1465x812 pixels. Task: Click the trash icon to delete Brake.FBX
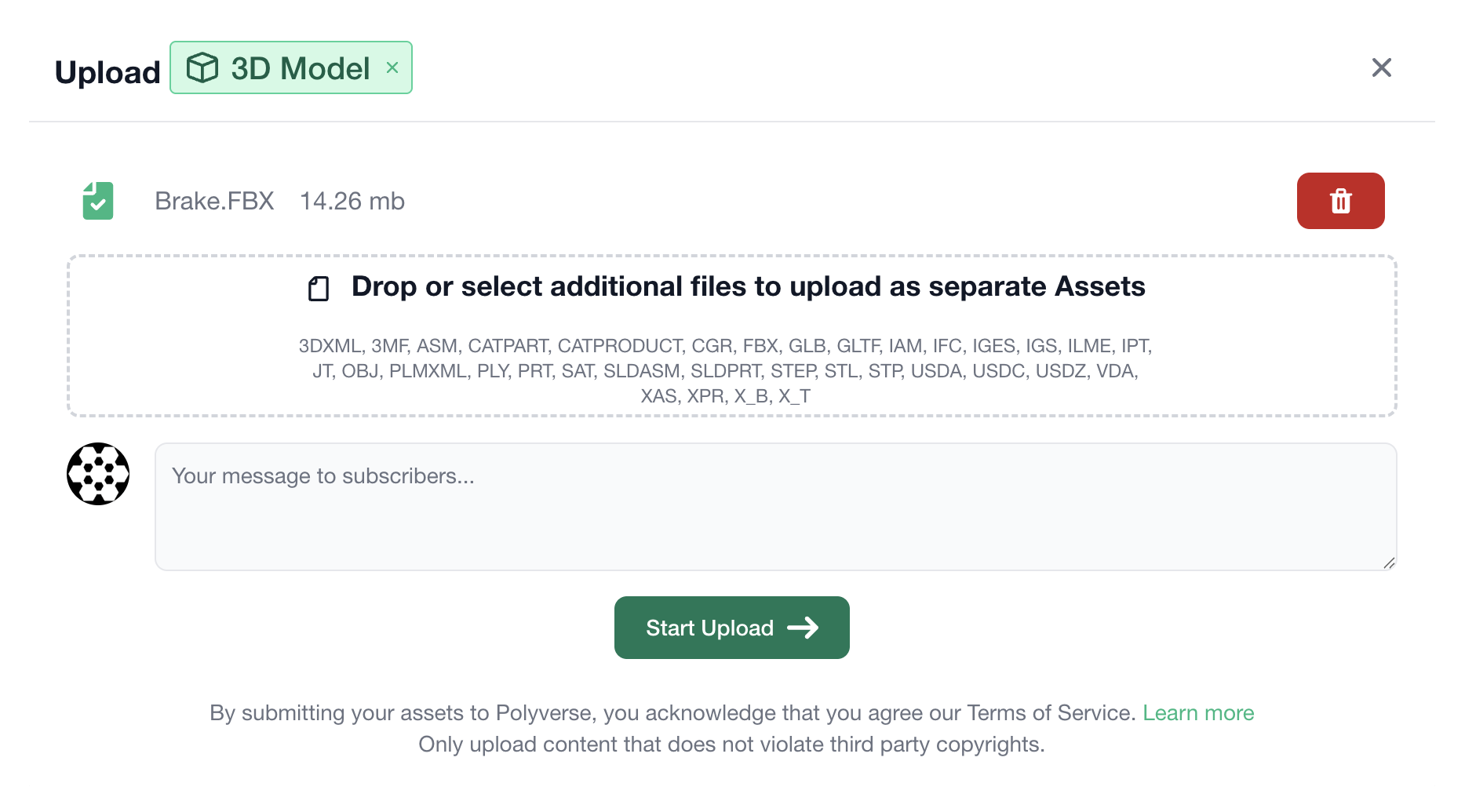pyautogui.click(x=1340, y=201)
